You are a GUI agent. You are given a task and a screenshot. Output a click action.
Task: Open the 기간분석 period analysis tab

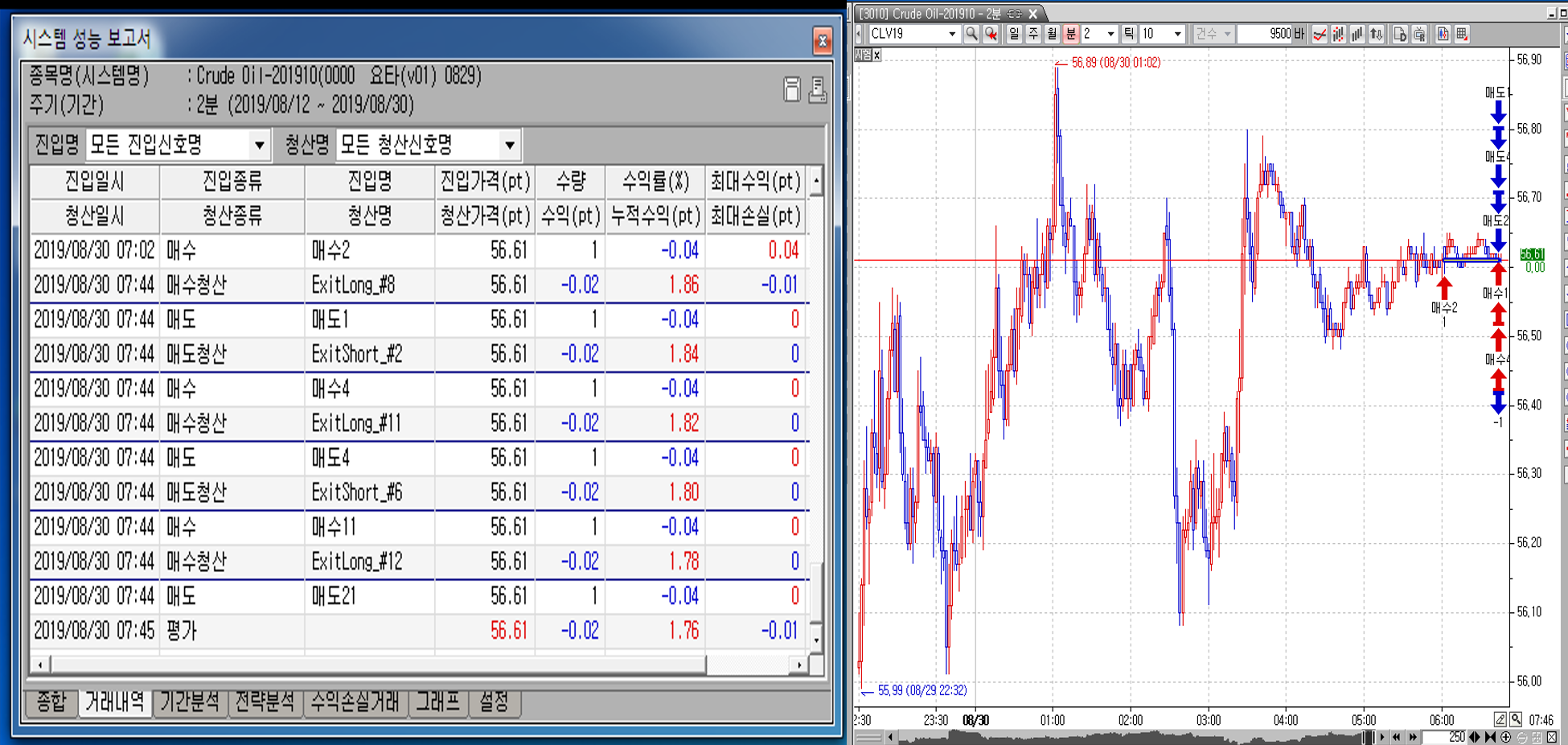(x=190, y=702)
